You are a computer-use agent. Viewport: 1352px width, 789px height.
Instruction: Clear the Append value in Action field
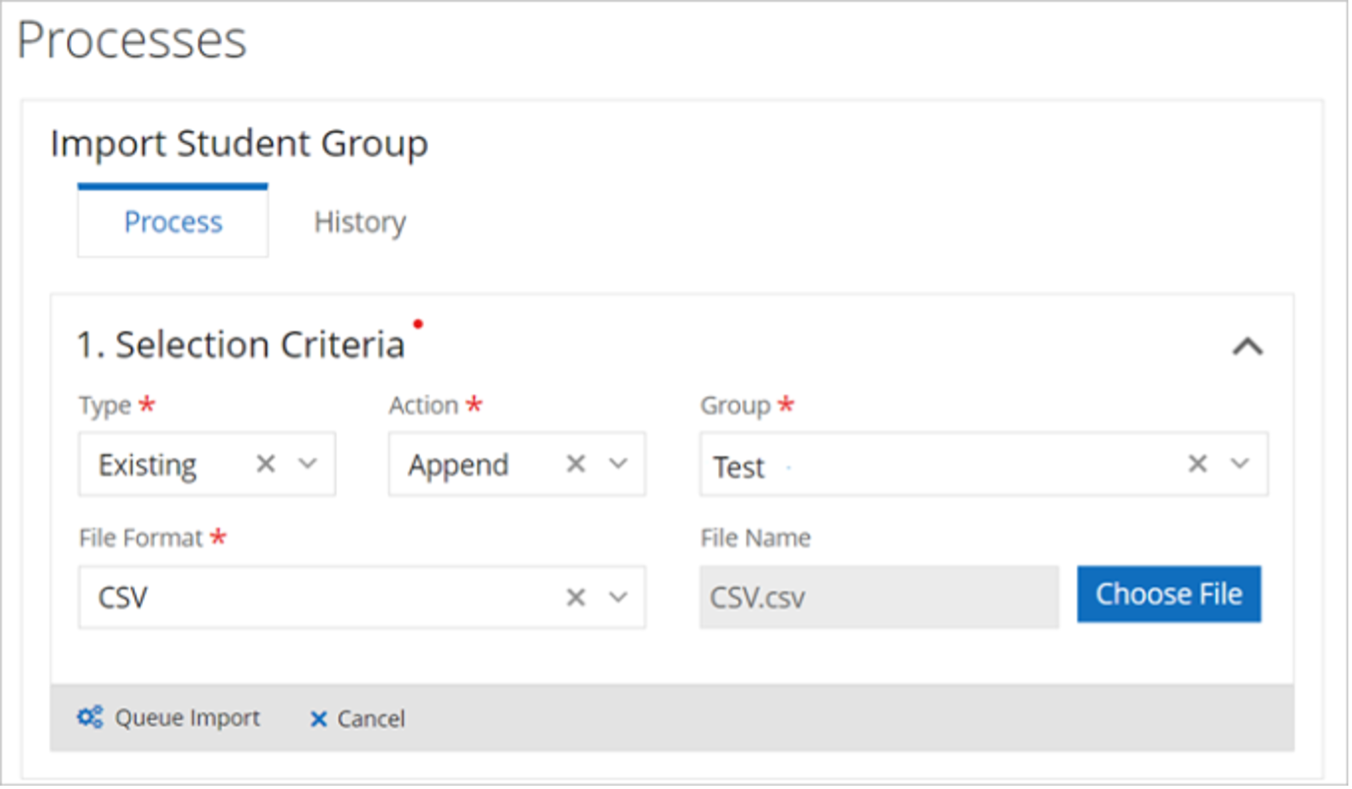575,463
